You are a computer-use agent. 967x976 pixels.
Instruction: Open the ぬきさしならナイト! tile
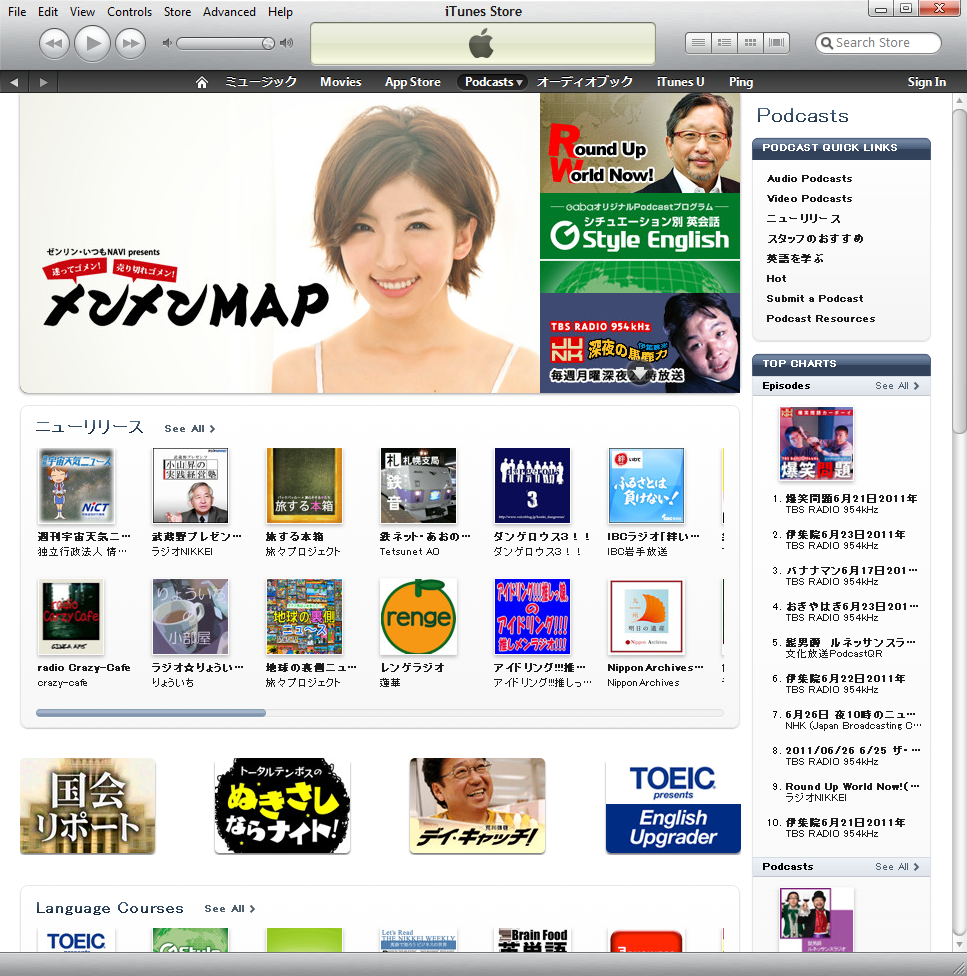pyautogui.click(x=283, y=805)
